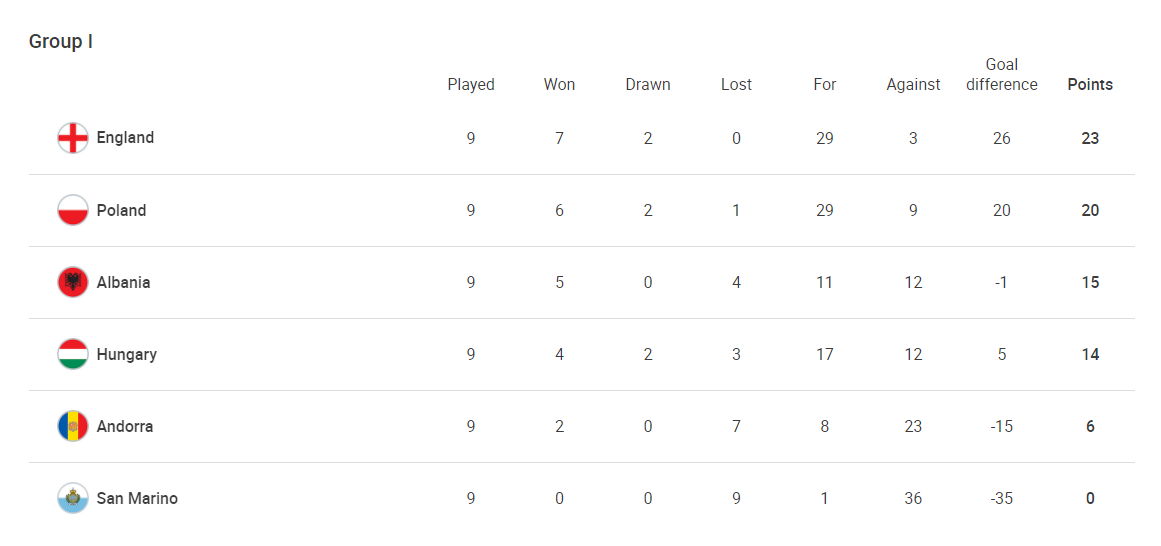This screenshot has width=1161, height=546.
Task: Click the Points column header
Action: point(1090,85)
